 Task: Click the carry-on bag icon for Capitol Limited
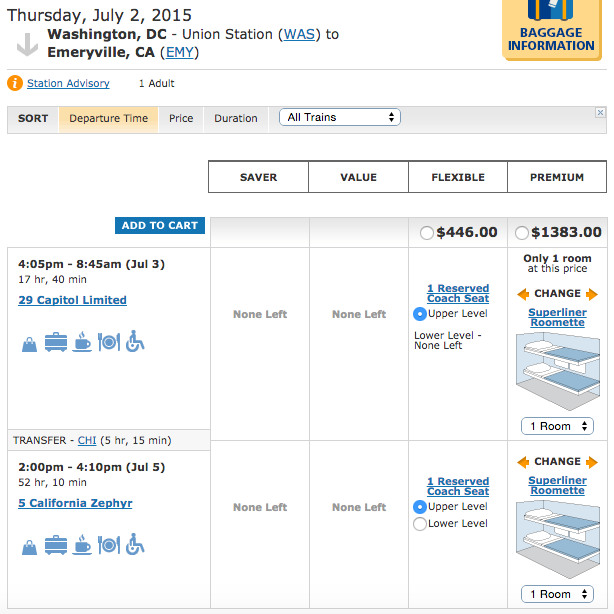tap(29, 345)
